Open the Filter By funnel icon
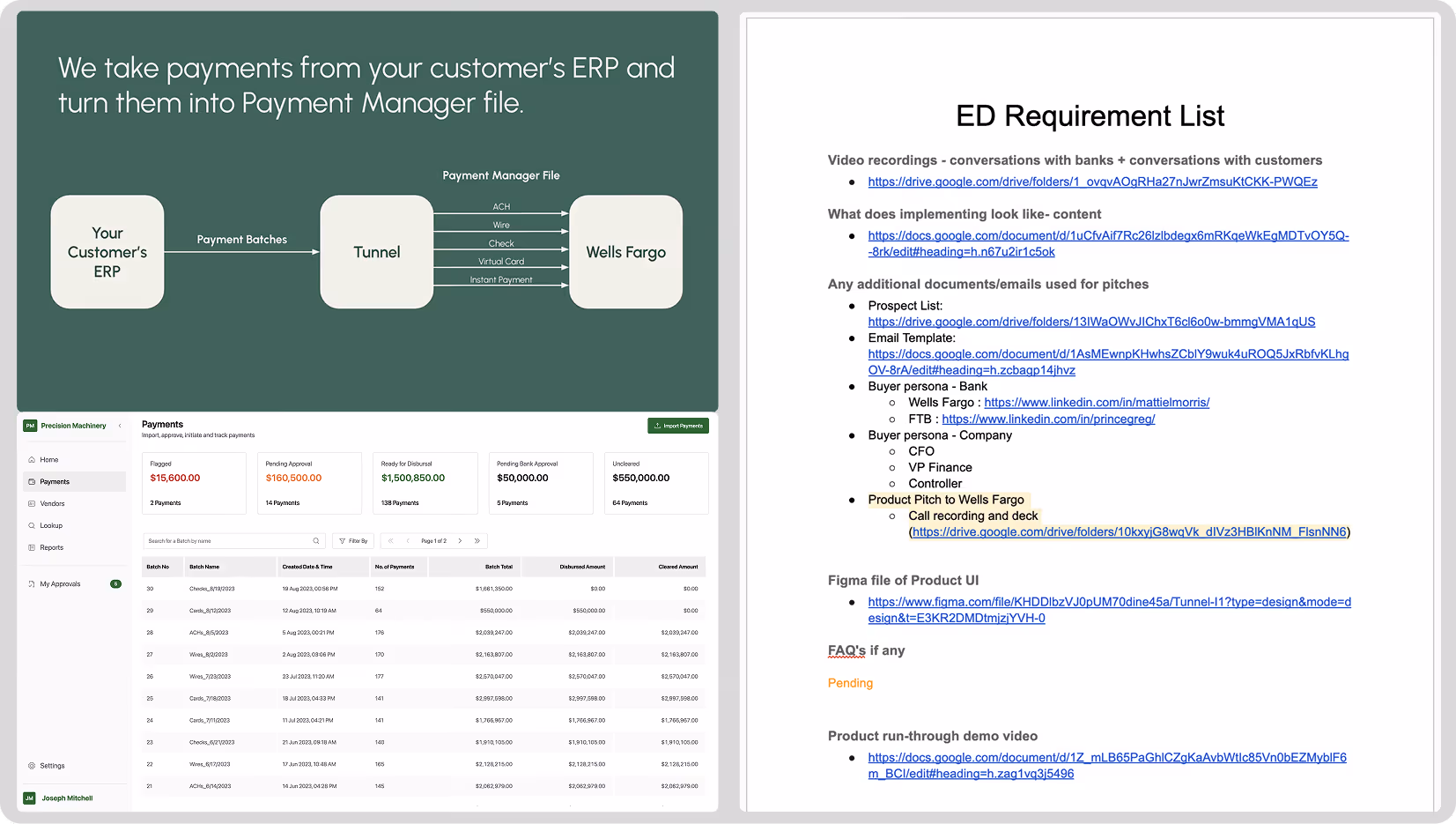 click(343, 540)
